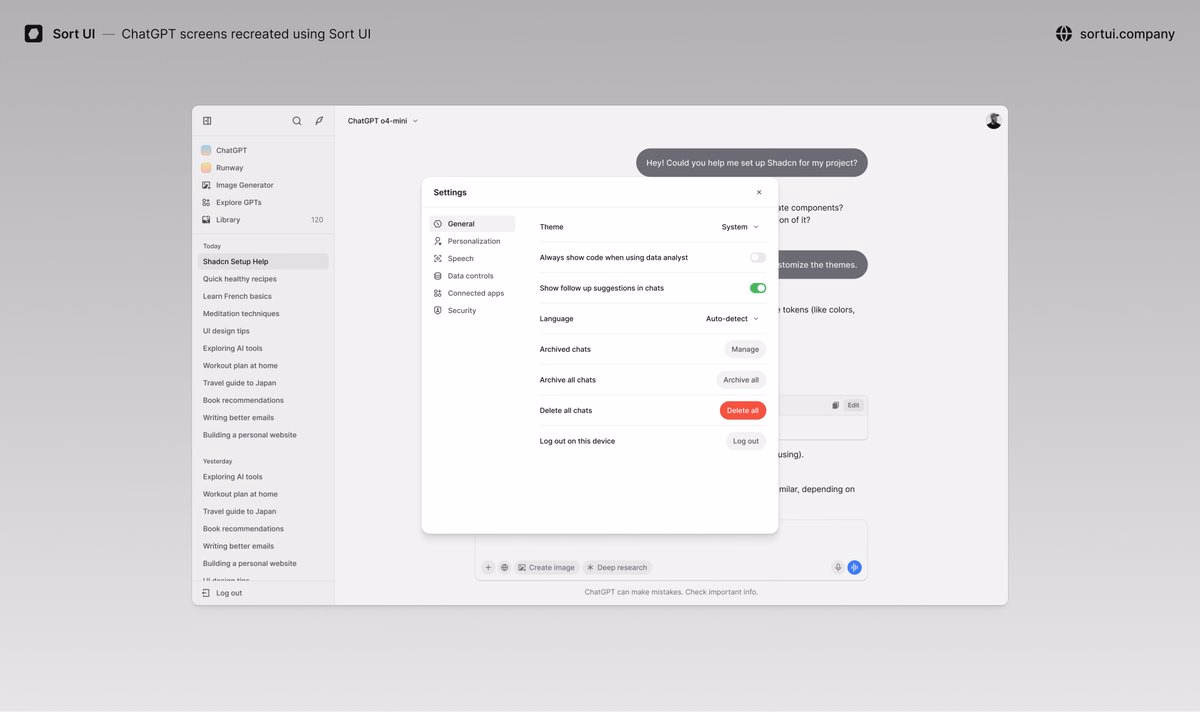Open the Theme dropdown set to System
The width and height of the screenshot is (1200, 712).
740,227
